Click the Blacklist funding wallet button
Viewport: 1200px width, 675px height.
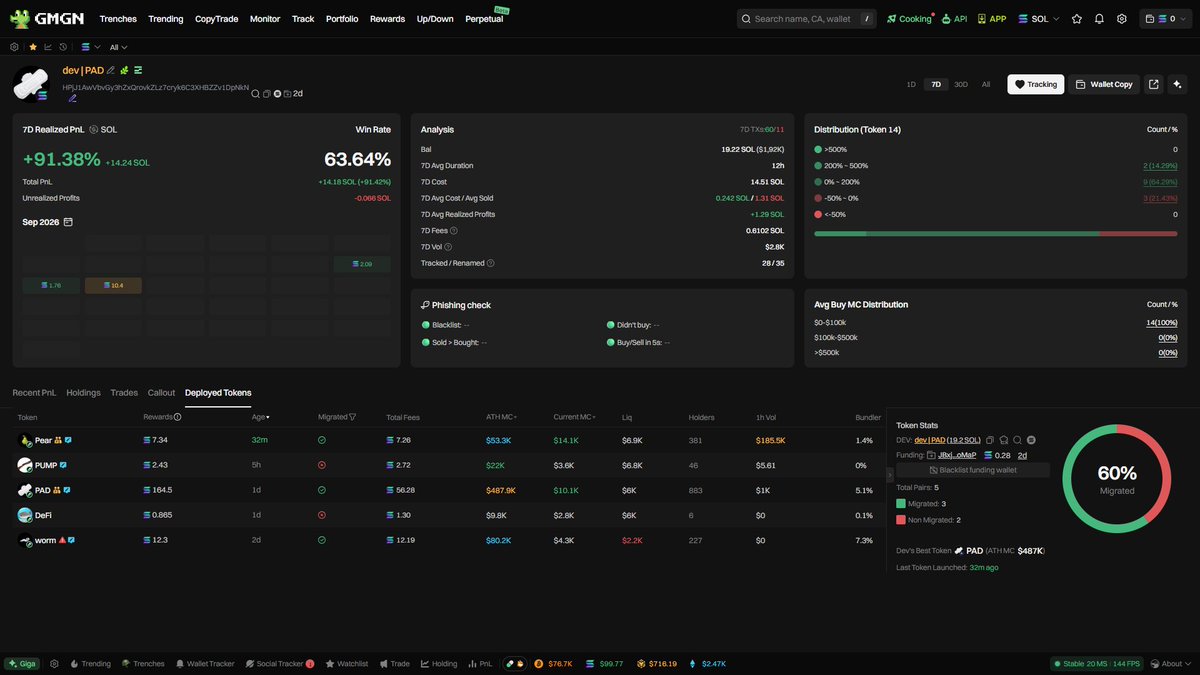coord(973,470)
